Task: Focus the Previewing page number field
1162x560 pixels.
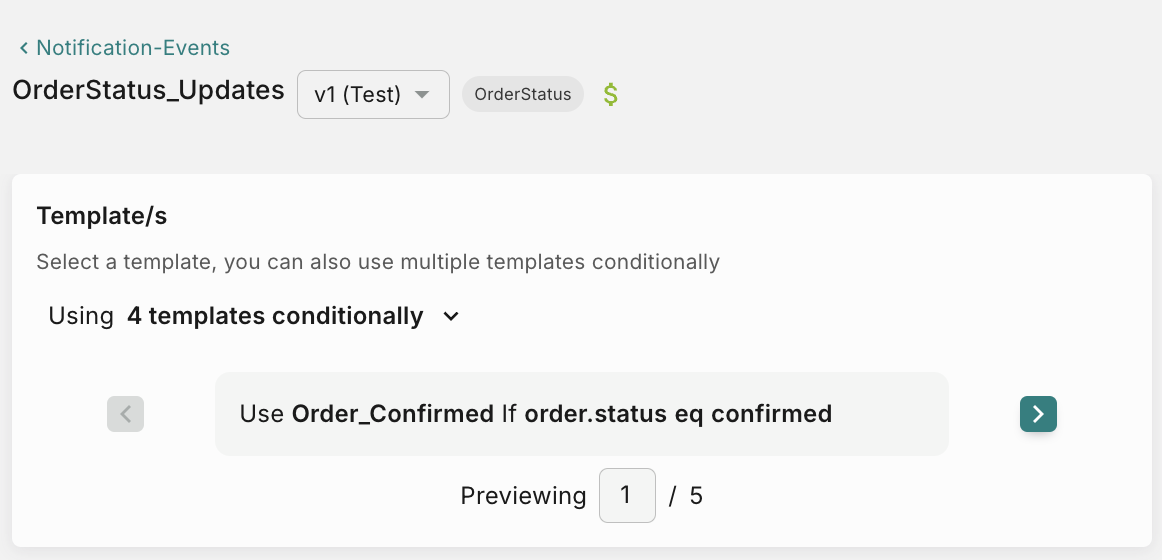Action: 627,495
